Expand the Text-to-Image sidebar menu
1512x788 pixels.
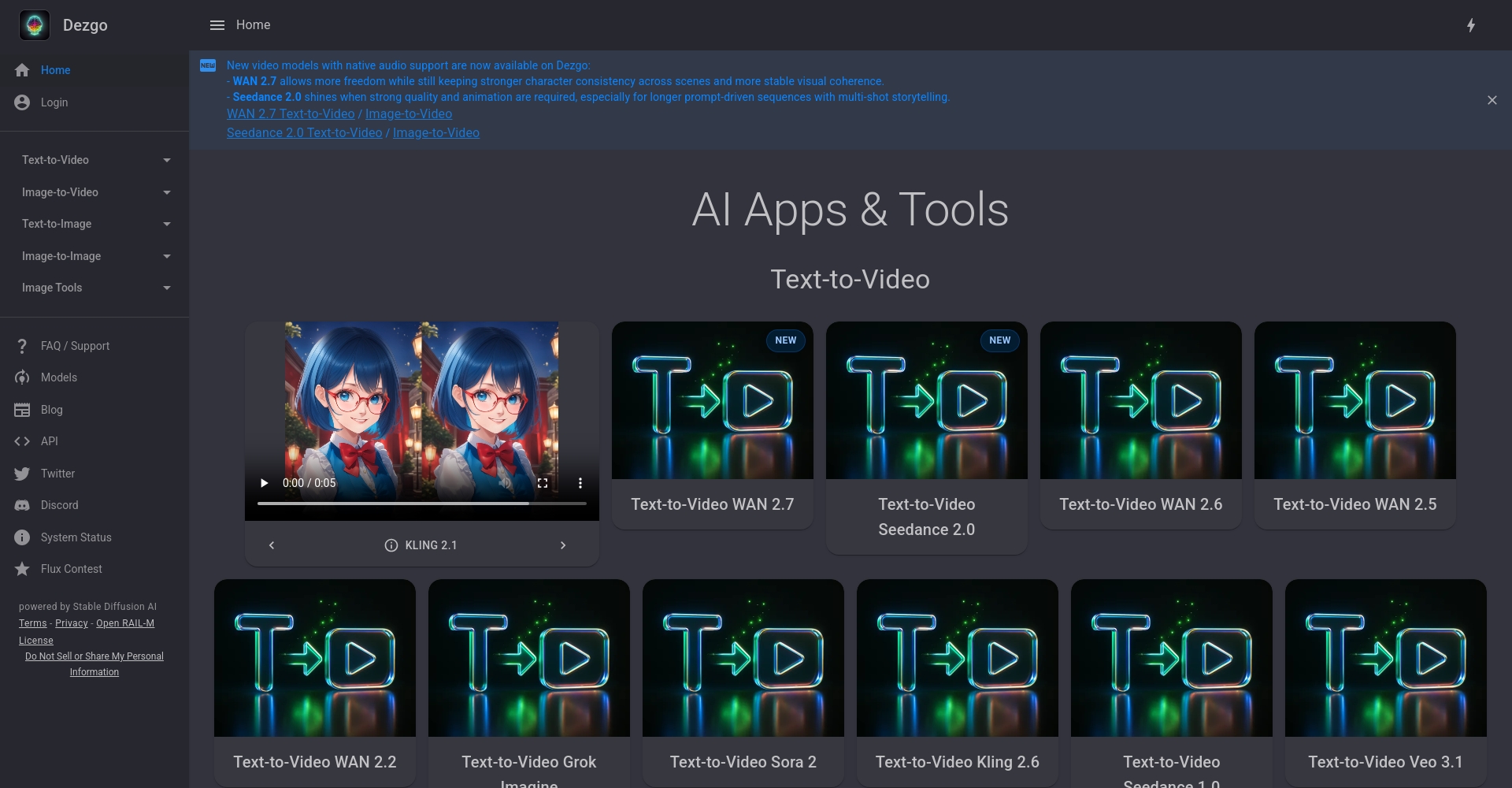pos(94,224)
